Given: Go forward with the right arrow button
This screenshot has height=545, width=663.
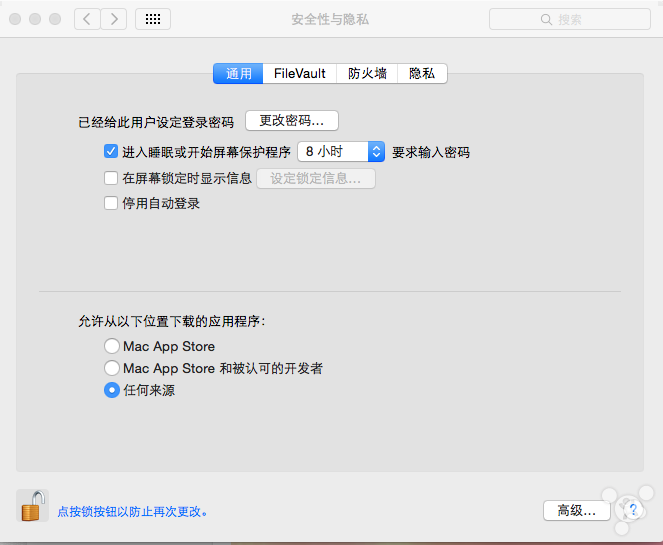Looking at the screenshot, I should point(114,19).
